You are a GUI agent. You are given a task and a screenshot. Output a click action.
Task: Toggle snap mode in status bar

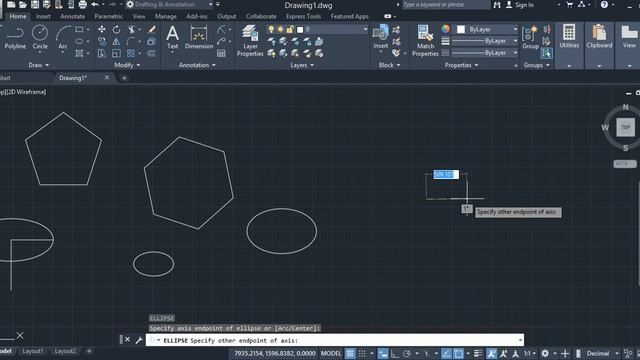362,353
